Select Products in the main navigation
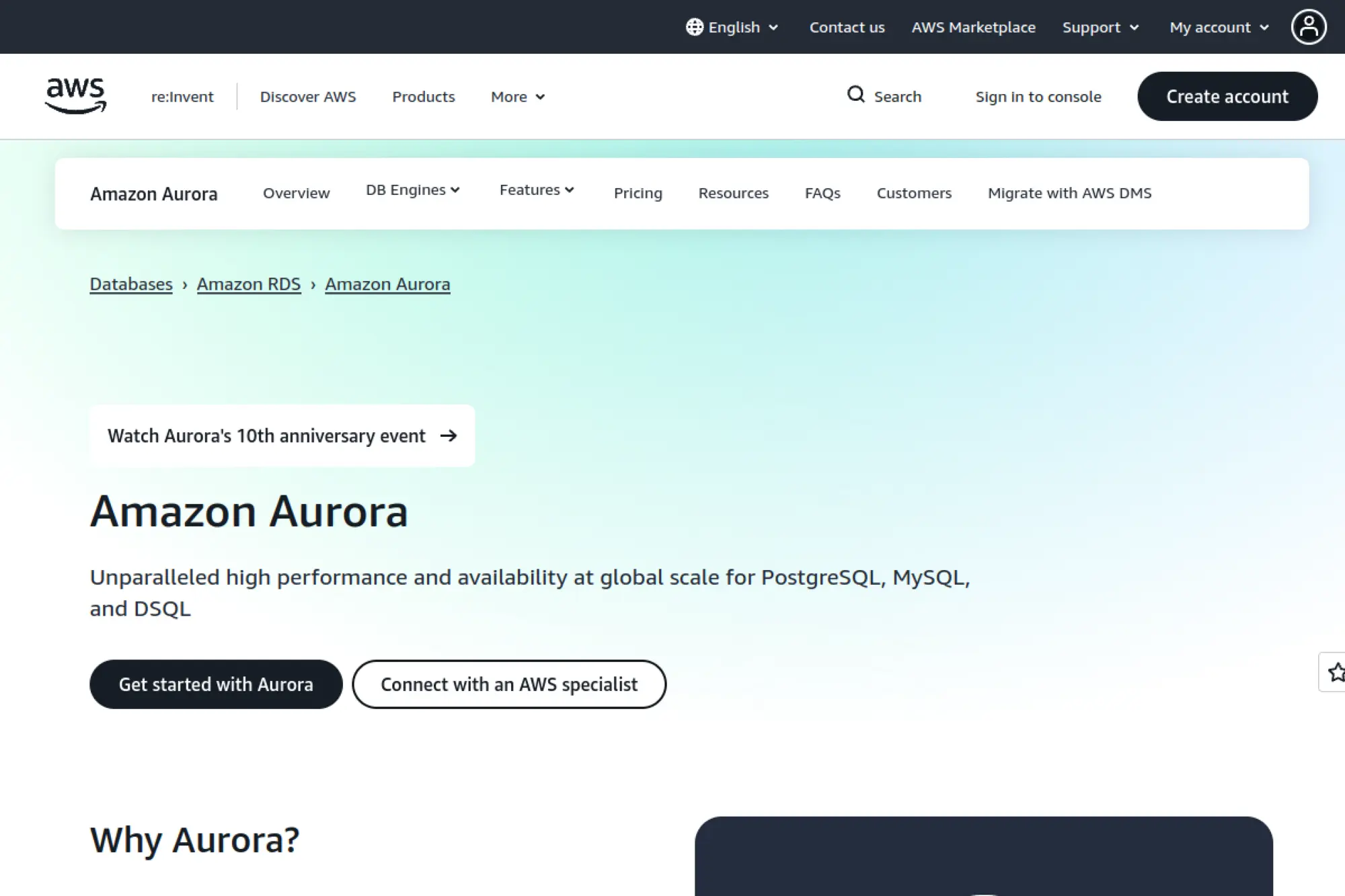The height and width of the screenshot is (896, 1345). coord(423,97)
